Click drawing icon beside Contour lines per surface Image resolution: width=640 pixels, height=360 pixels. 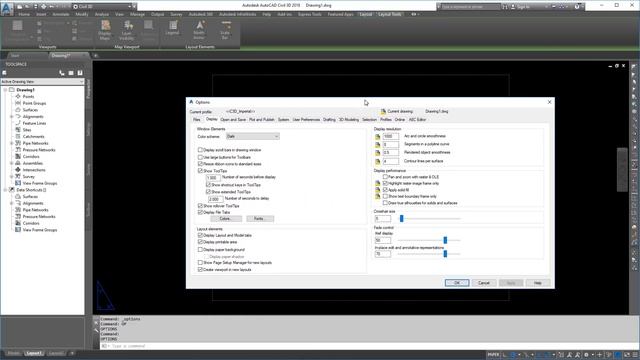click(x=378, y=161)
